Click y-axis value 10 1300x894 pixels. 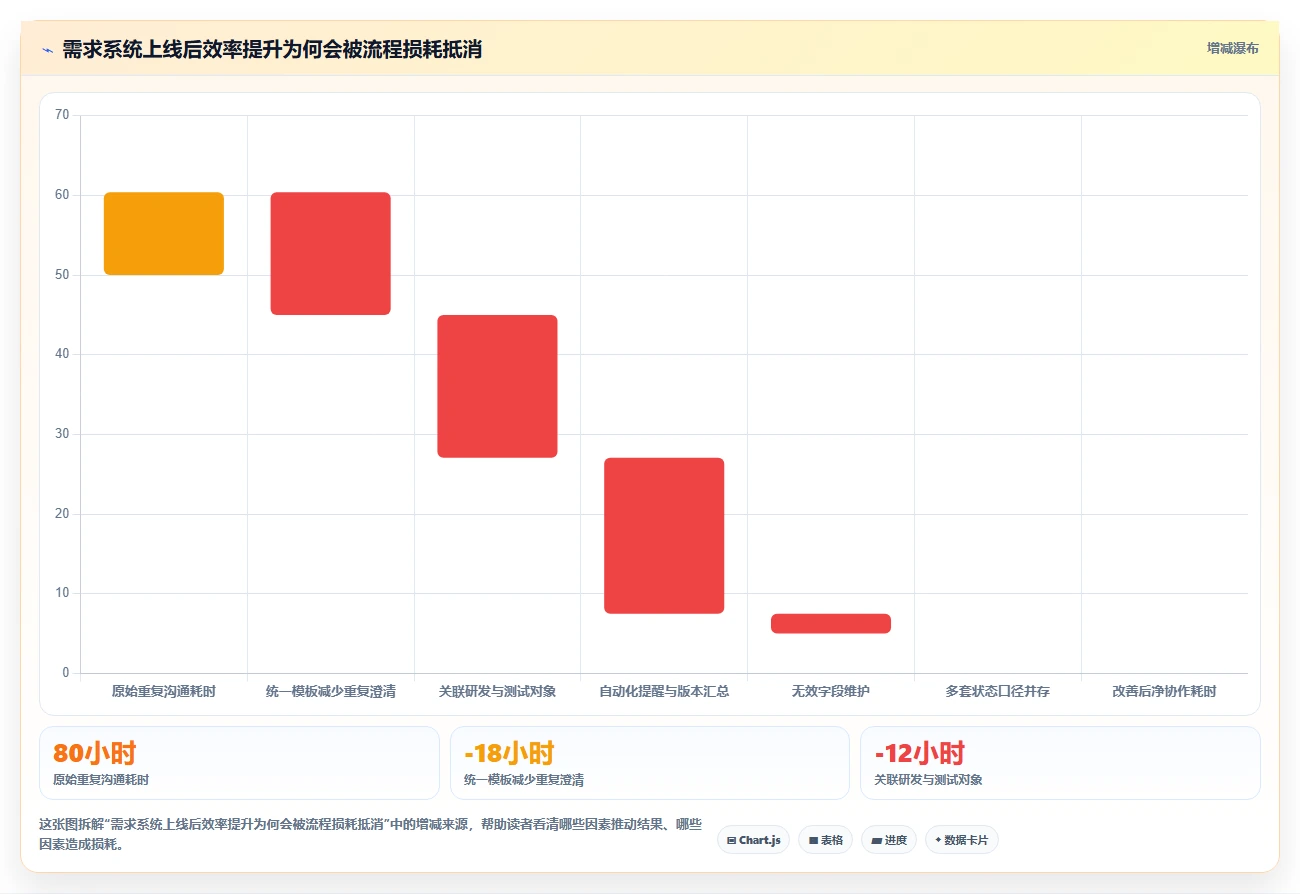click(62, 593)
